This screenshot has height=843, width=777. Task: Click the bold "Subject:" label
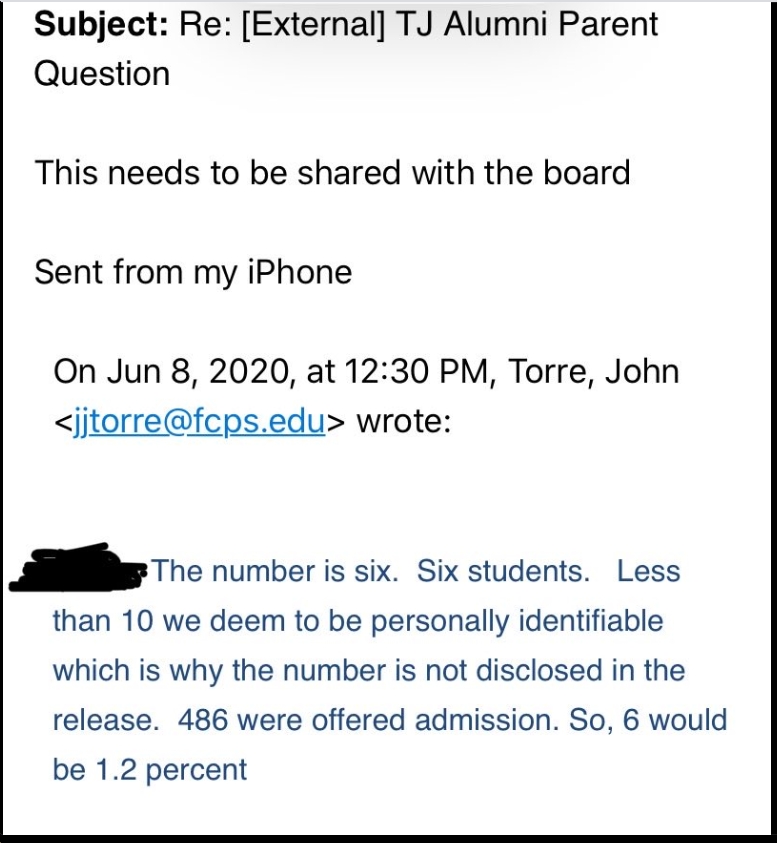101,24
